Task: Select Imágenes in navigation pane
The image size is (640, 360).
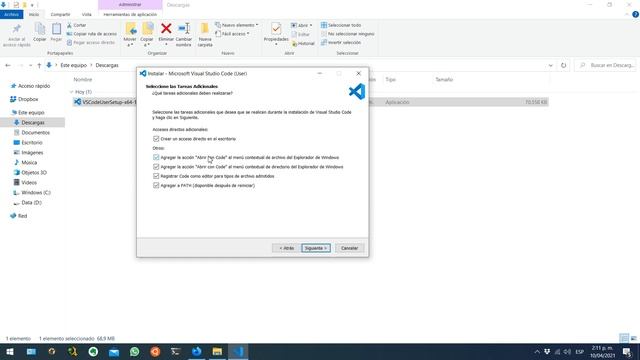Action: pyautogui.click(x=32, y=153)
